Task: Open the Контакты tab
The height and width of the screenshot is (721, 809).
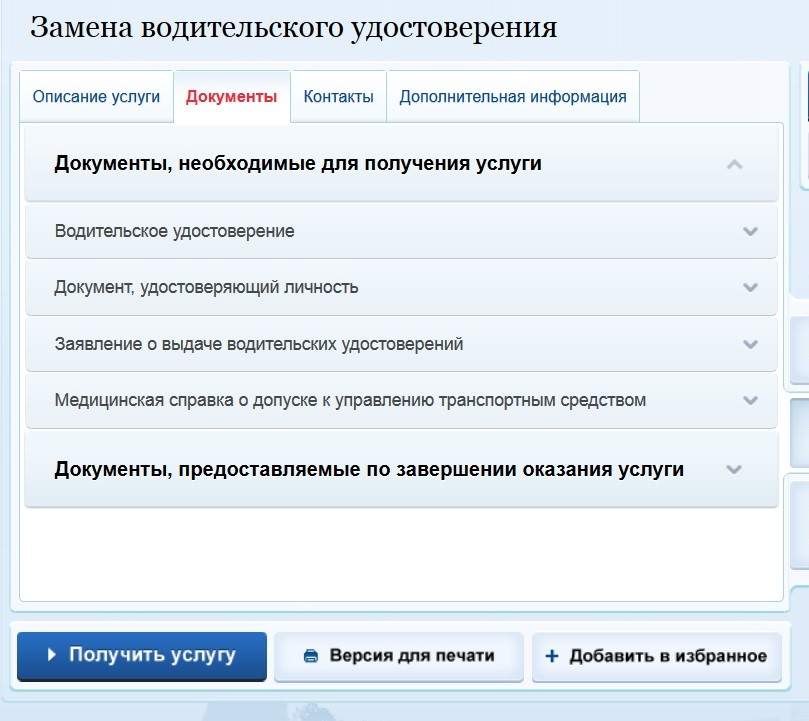Action: click(338, 97)
